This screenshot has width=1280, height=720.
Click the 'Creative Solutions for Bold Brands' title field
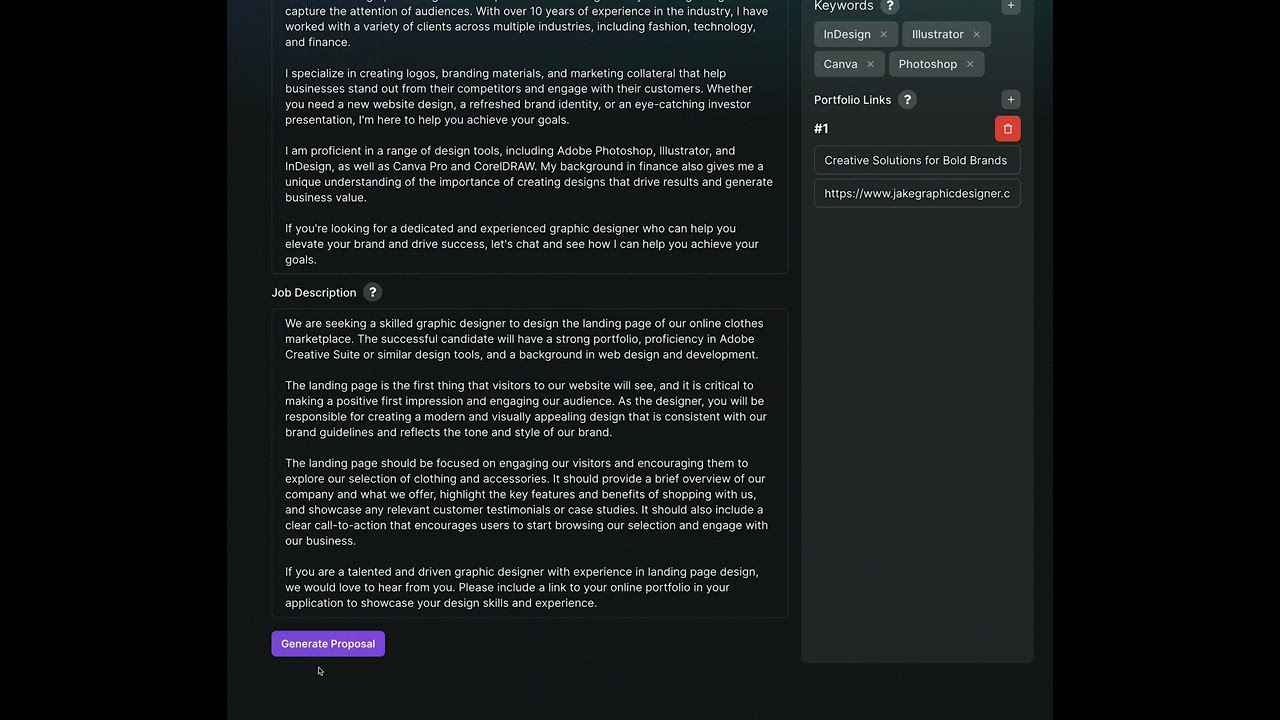click(x=916, y=160)
